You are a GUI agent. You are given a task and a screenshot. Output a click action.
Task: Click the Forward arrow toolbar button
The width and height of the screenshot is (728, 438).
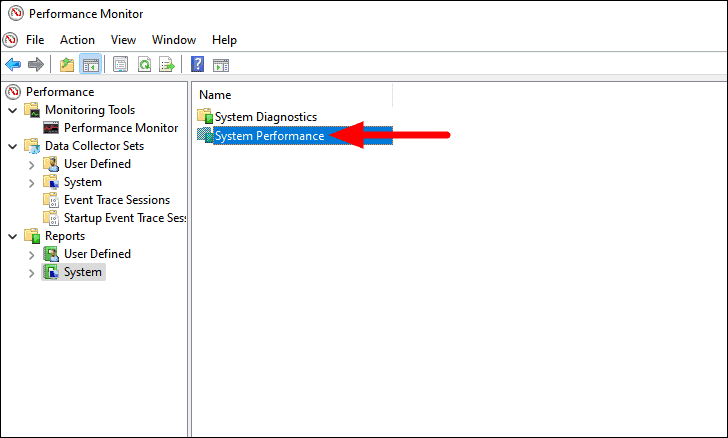tap(36, 65)
